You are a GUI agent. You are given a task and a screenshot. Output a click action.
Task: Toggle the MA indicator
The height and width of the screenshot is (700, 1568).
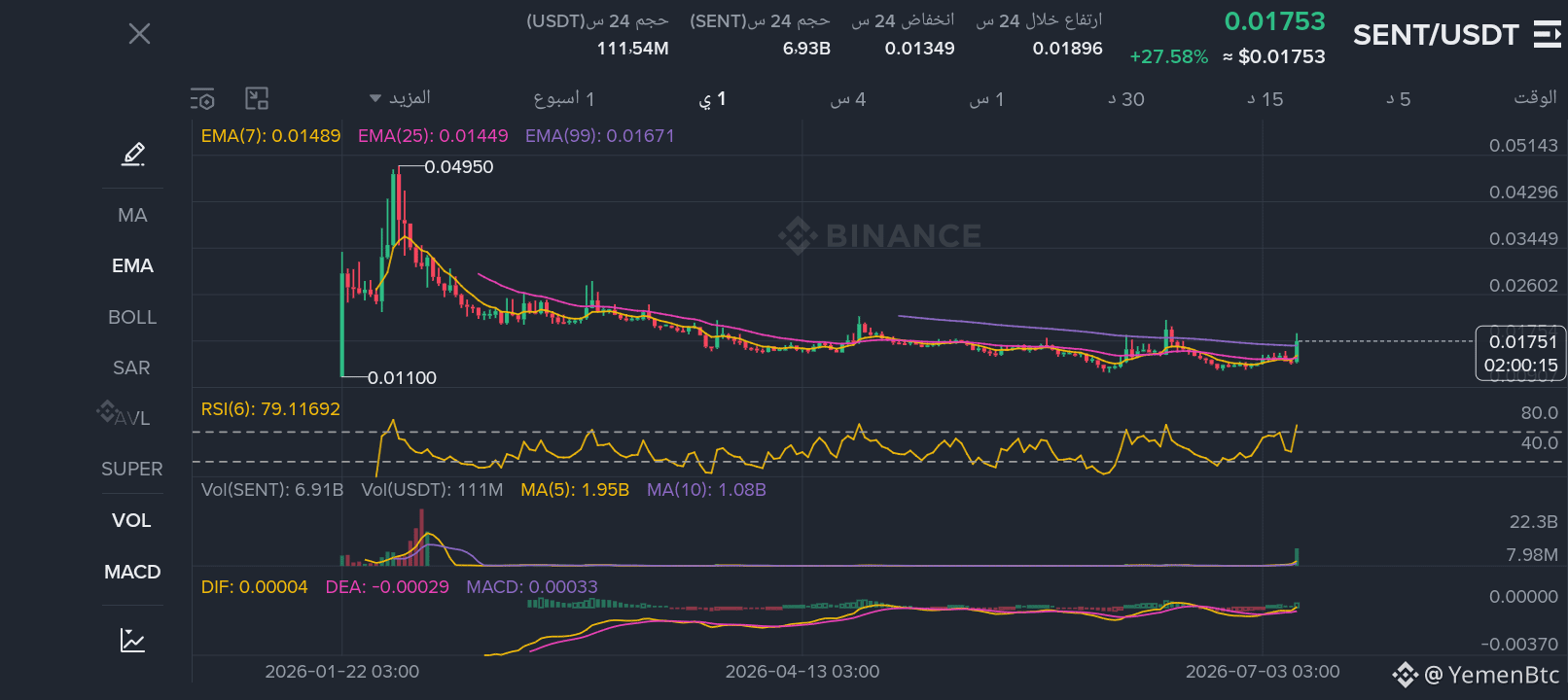tap(132, 215)
